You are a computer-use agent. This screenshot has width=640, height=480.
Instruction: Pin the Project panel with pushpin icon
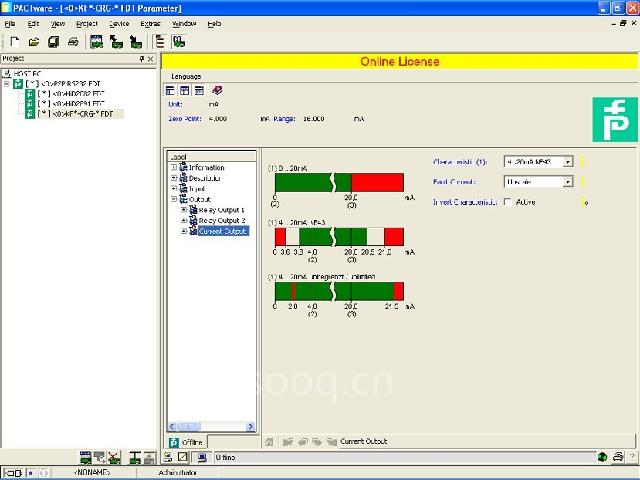click(x=142, y=59)
